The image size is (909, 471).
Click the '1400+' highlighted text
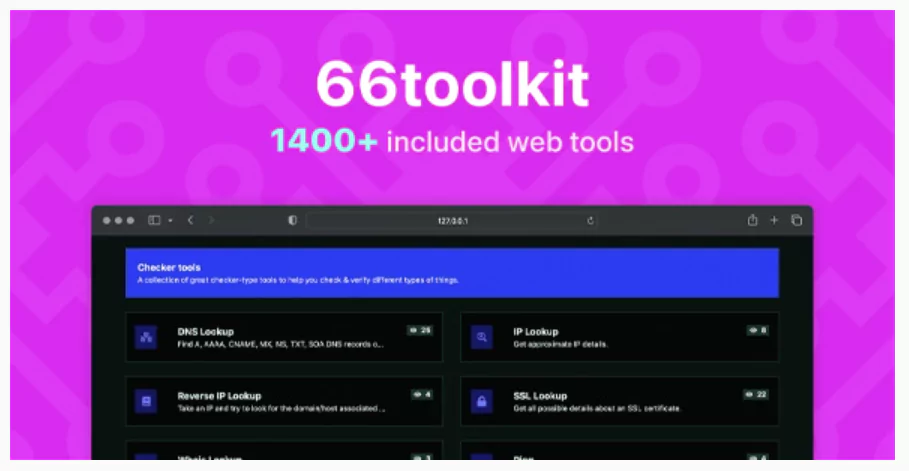[324, 141]
